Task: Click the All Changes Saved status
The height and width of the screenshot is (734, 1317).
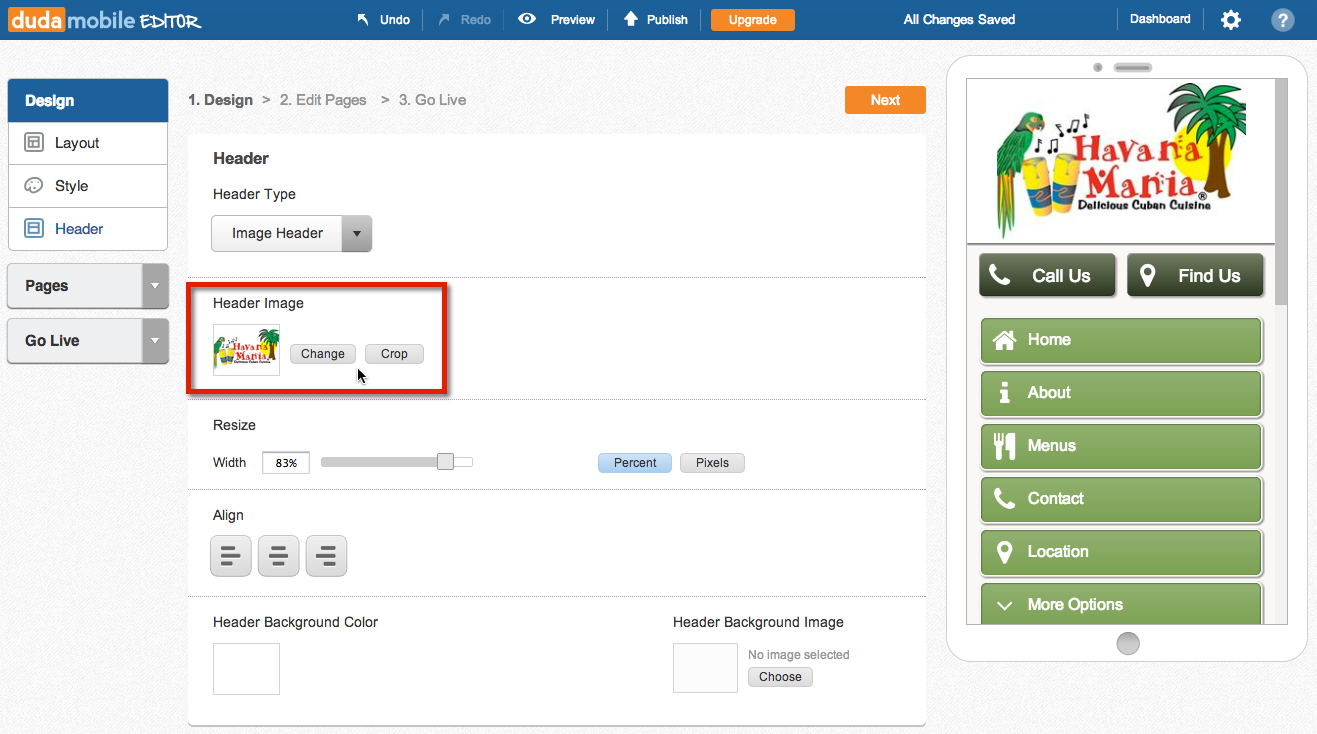Action: click(x=959, y=19)
